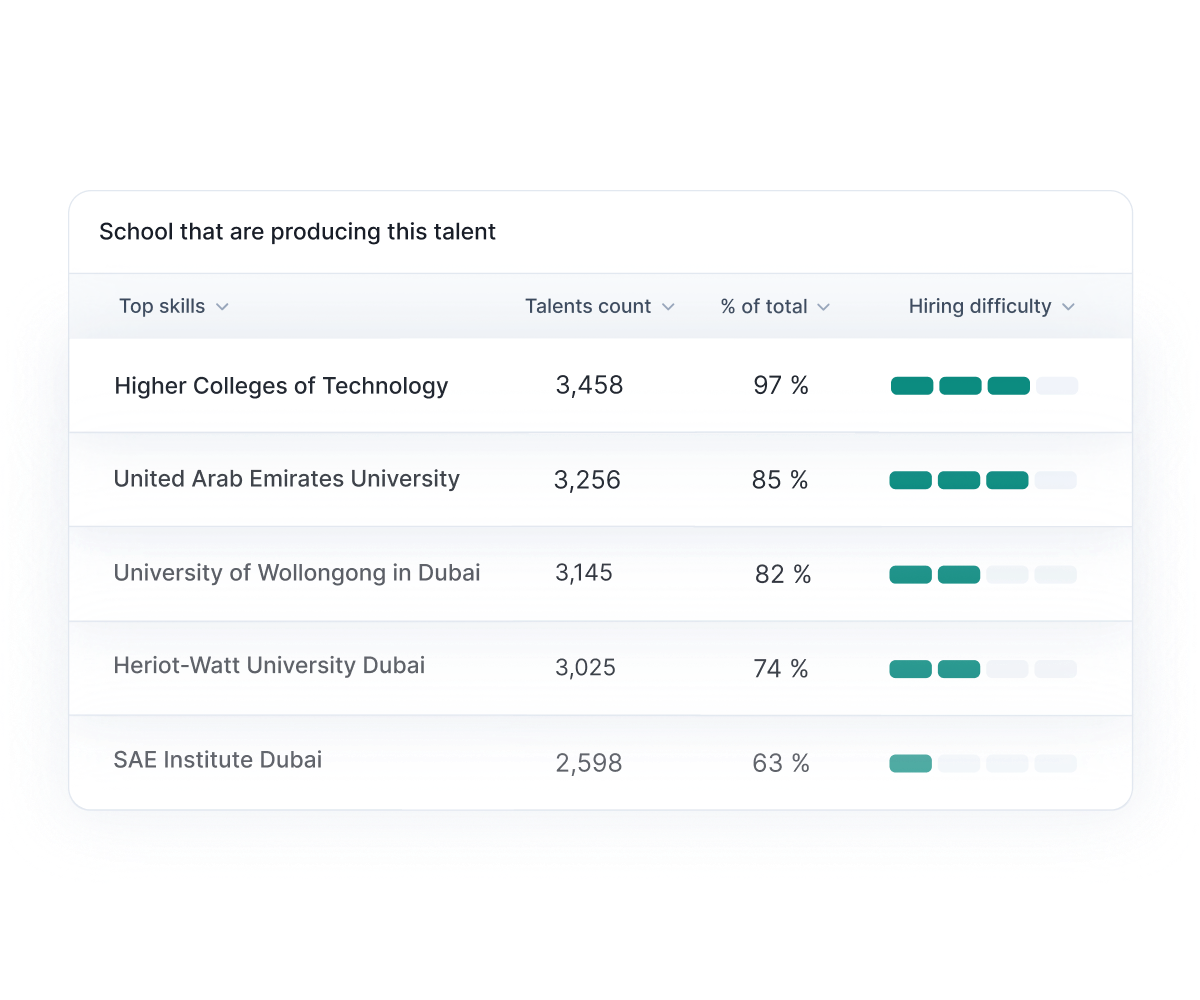This screenshot has height=1000, width=1200.
Task: Click the Top skills column header
Action: point(162,307)
